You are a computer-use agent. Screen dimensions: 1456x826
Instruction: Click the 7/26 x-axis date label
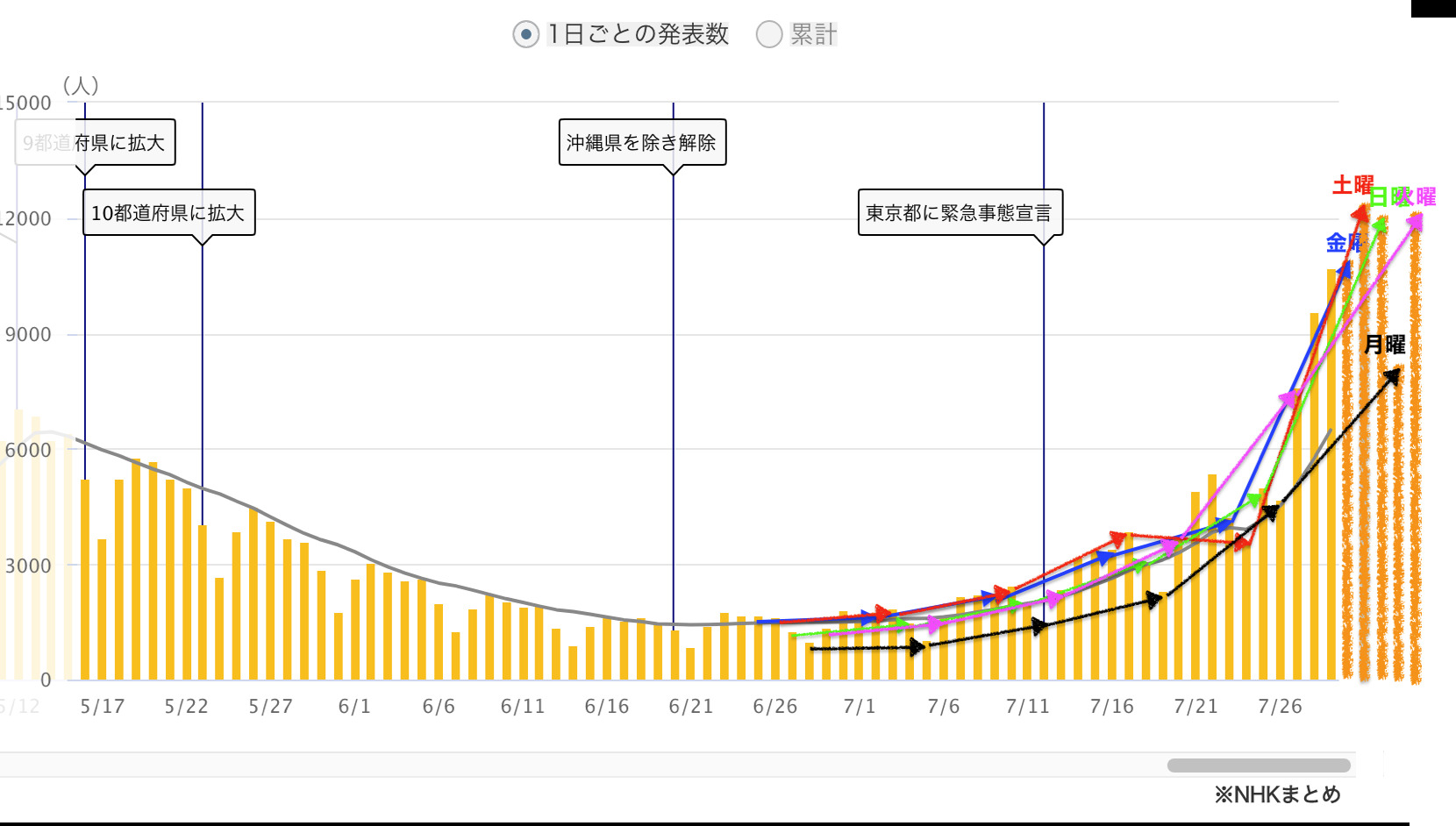tap(1280, 707)
